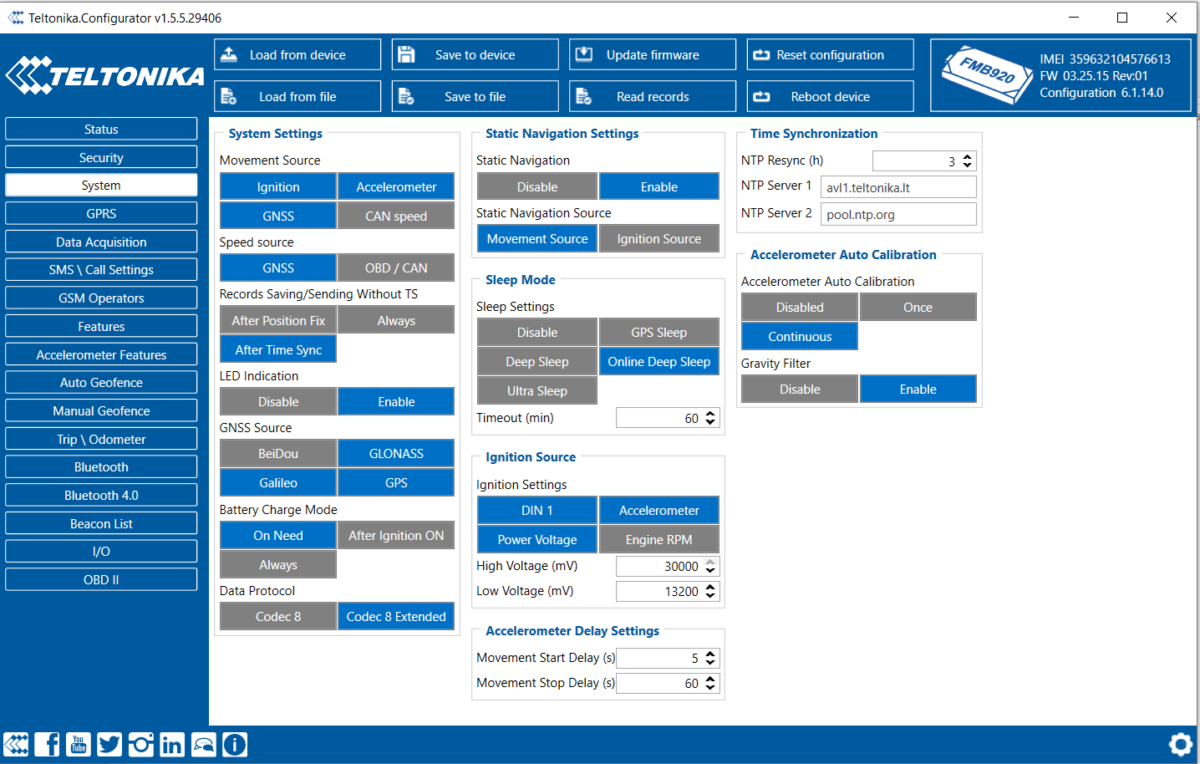Switch to the Bluetooth 4.0 section
Screen dimensions: 1200x764
[x=101, y=496]
